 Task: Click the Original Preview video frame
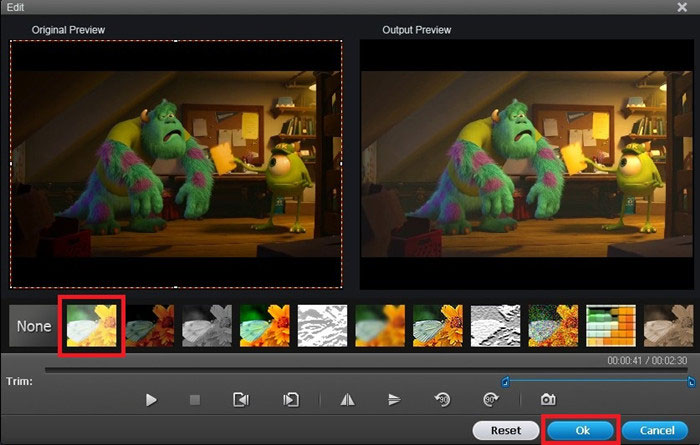tap(176, 164)
